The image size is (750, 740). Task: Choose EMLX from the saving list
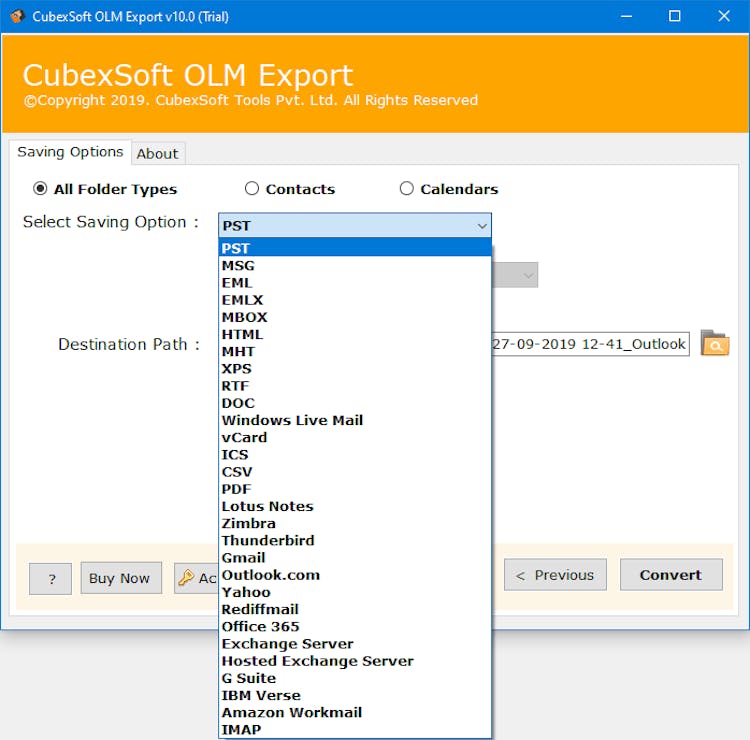click(355, 300)
